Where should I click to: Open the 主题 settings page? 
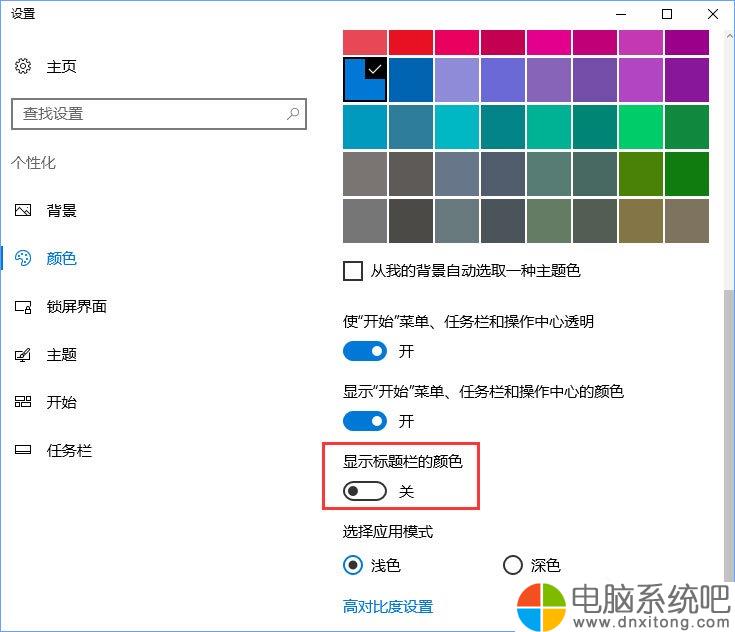[61, 354]
